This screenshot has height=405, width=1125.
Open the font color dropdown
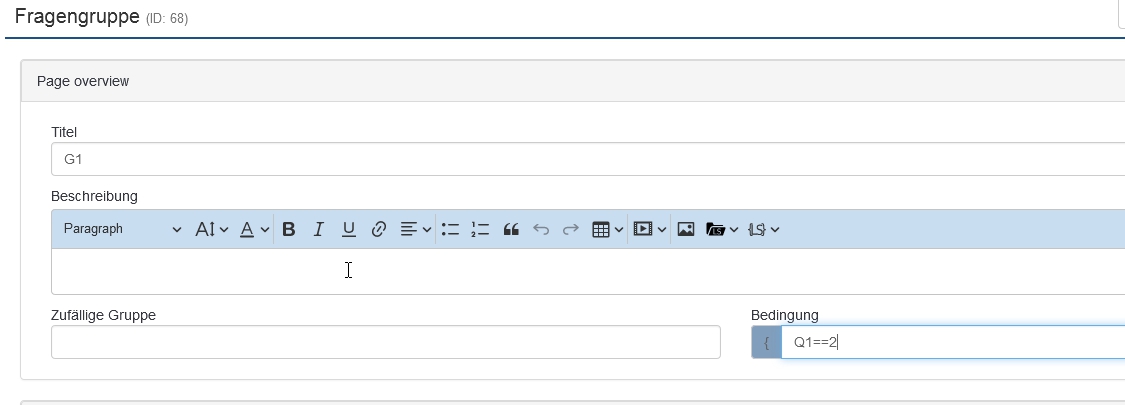click(254, 229)
